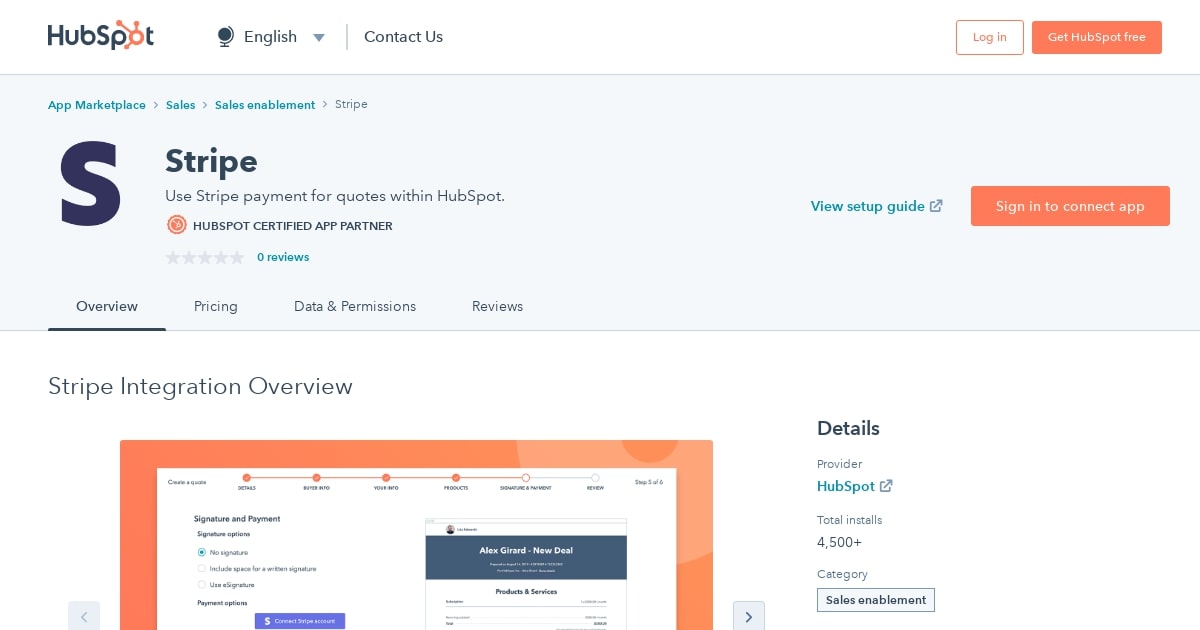Click the HUBSPOT CERTIFIED APP PARTNER text

pos(293,226)
